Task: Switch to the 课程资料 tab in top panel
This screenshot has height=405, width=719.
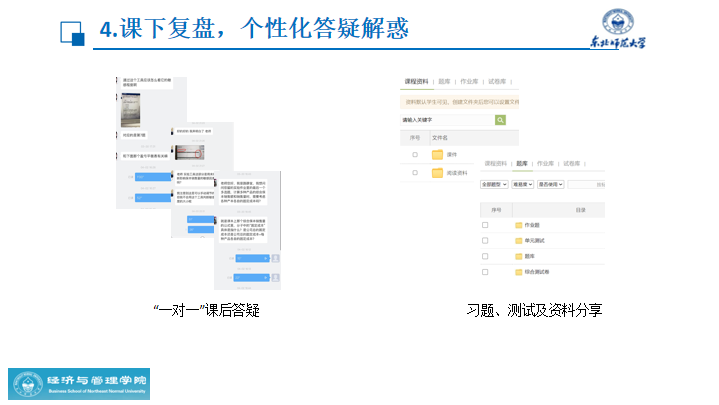Action: pyautogui.click(x=416, y=81)
